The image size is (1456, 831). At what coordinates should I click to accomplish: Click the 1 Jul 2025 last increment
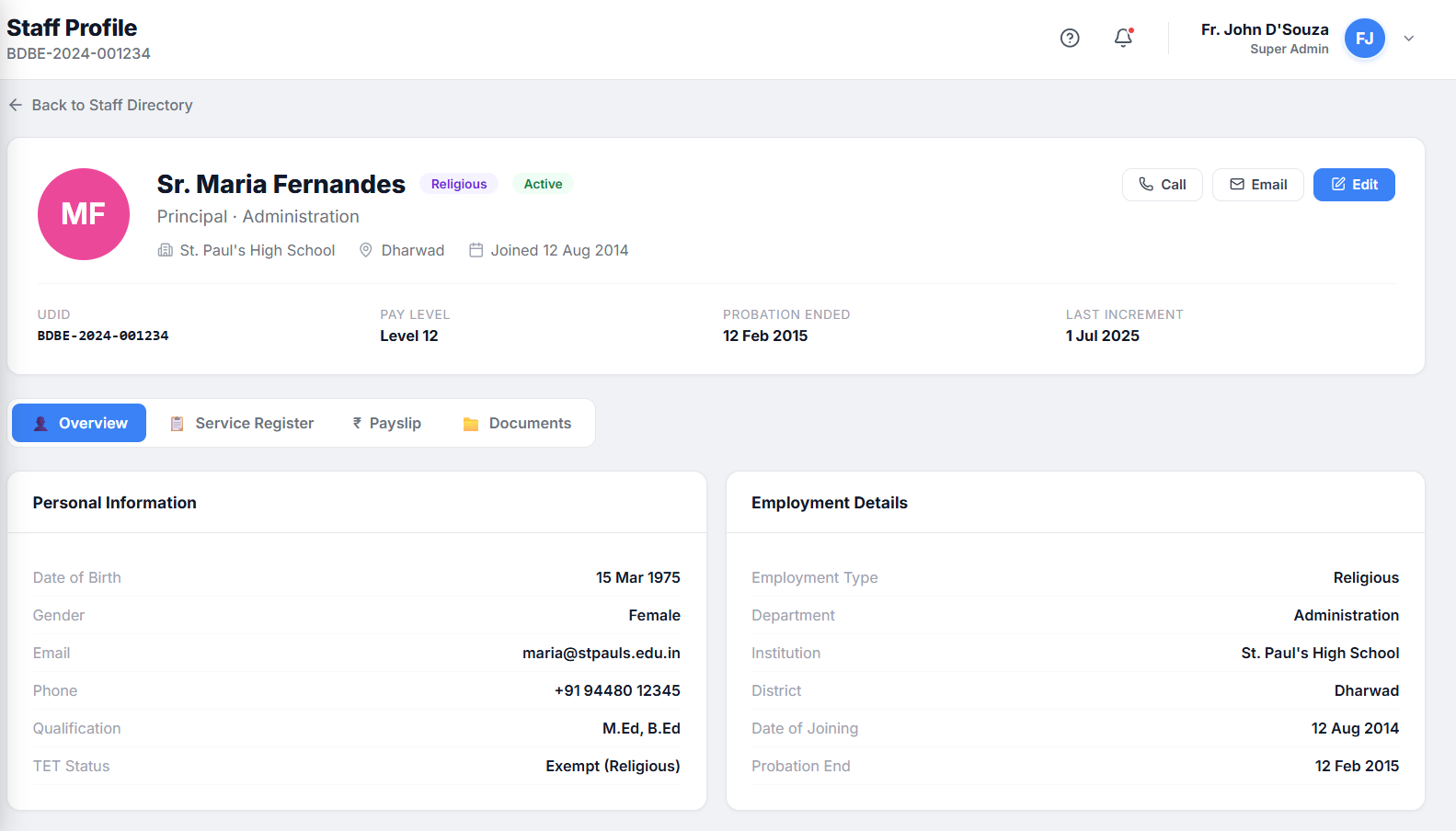[x=1103, y=336]
